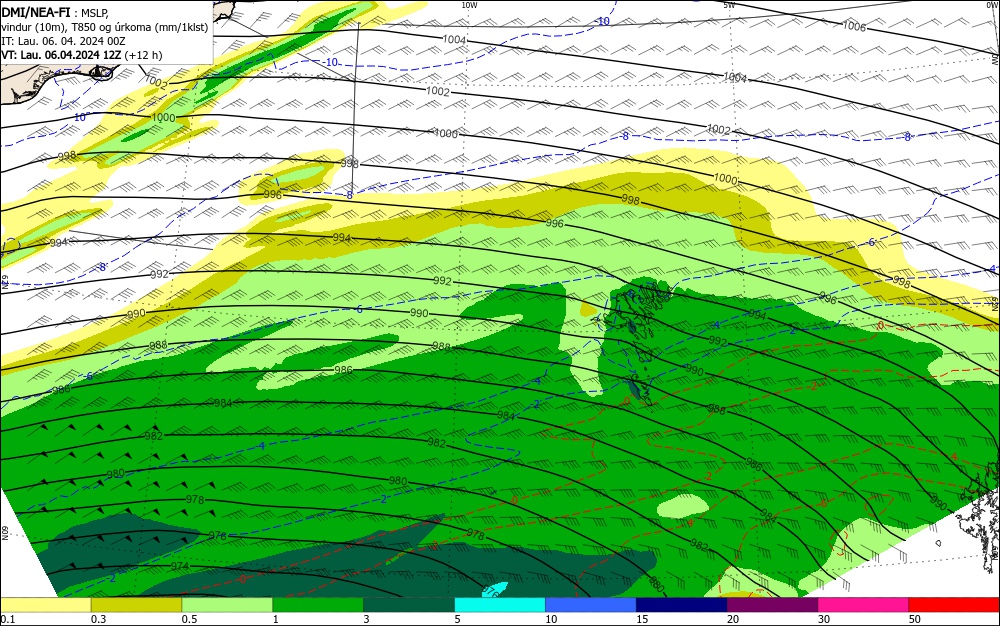Click the navy 15–20 legend swatch
Viewport: 1000px width, 626px height.
[x=682, y=605]
